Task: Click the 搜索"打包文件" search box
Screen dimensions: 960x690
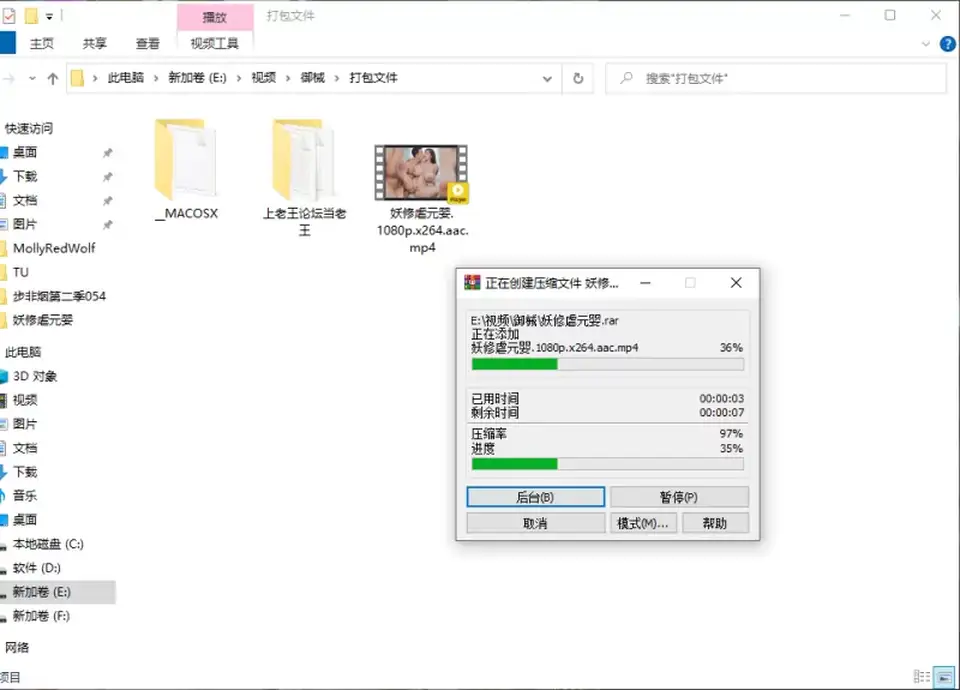Action: pos(776,78)
